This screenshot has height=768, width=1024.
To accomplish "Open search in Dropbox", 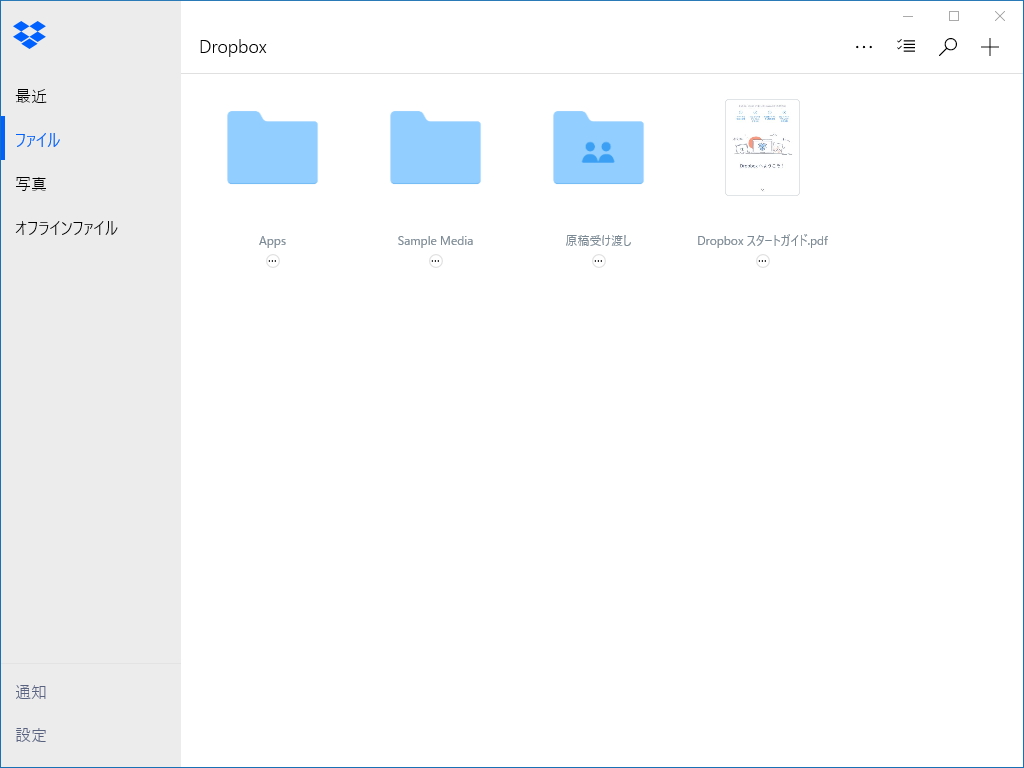I will 947,46.
